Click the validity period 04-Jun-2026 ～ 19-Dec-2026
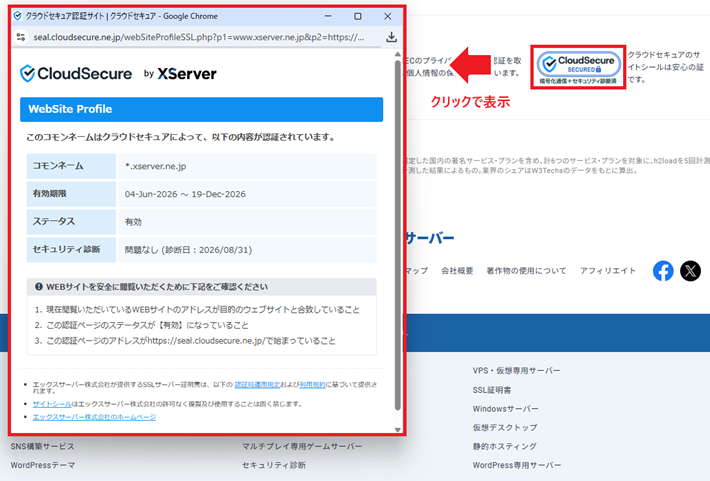The height and width of the screenshot is (481, 710). [x=185, y=194]
